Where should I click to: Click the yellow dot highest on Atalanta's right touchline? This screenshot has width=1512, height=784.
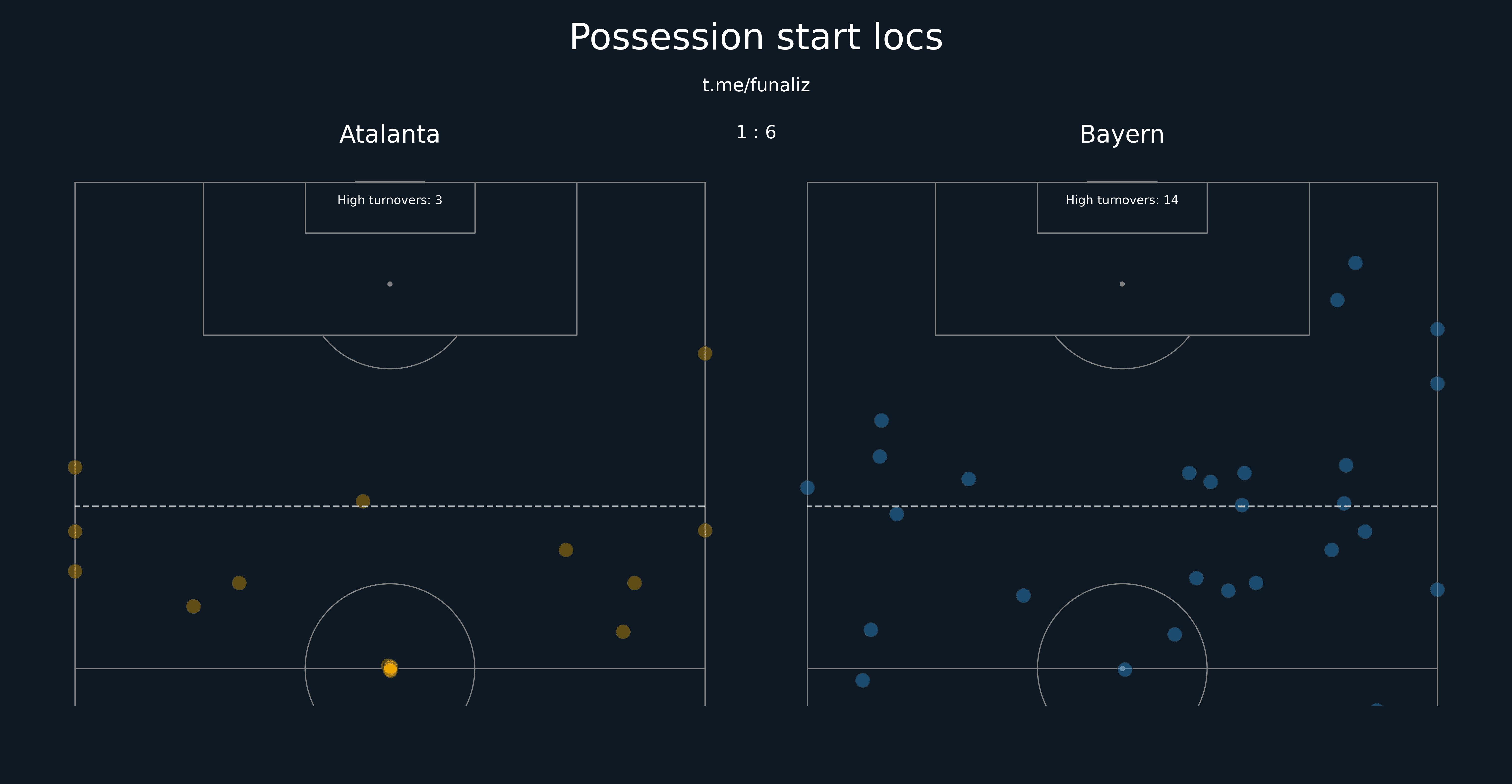(705, 353)
